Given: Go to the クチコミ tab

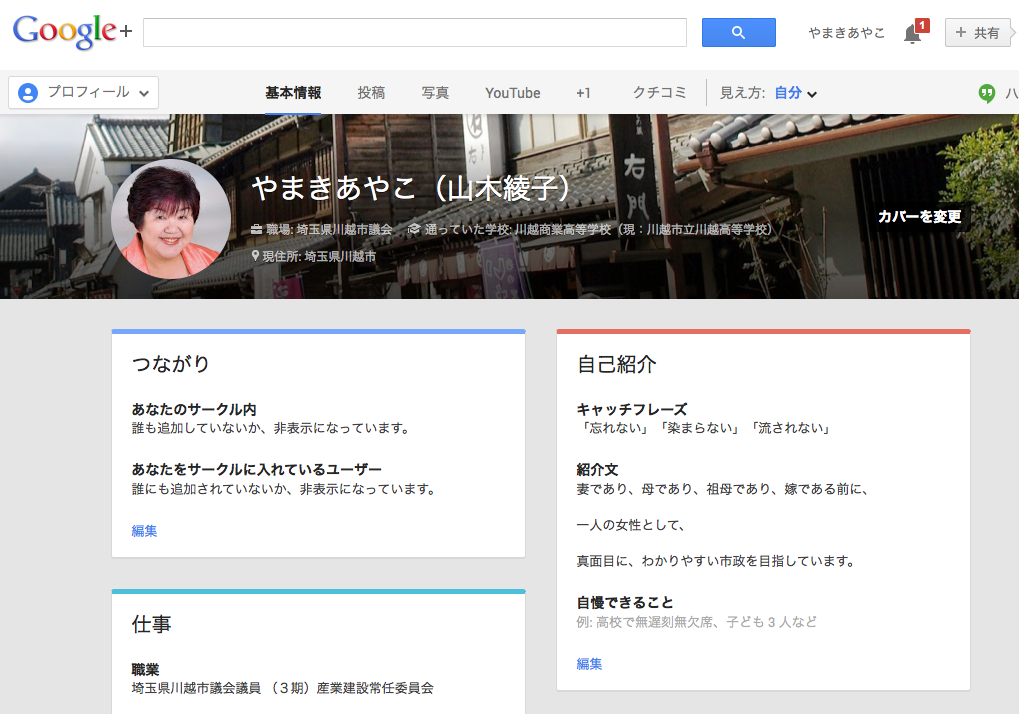Looking at the screenshot, I should 659,93.
